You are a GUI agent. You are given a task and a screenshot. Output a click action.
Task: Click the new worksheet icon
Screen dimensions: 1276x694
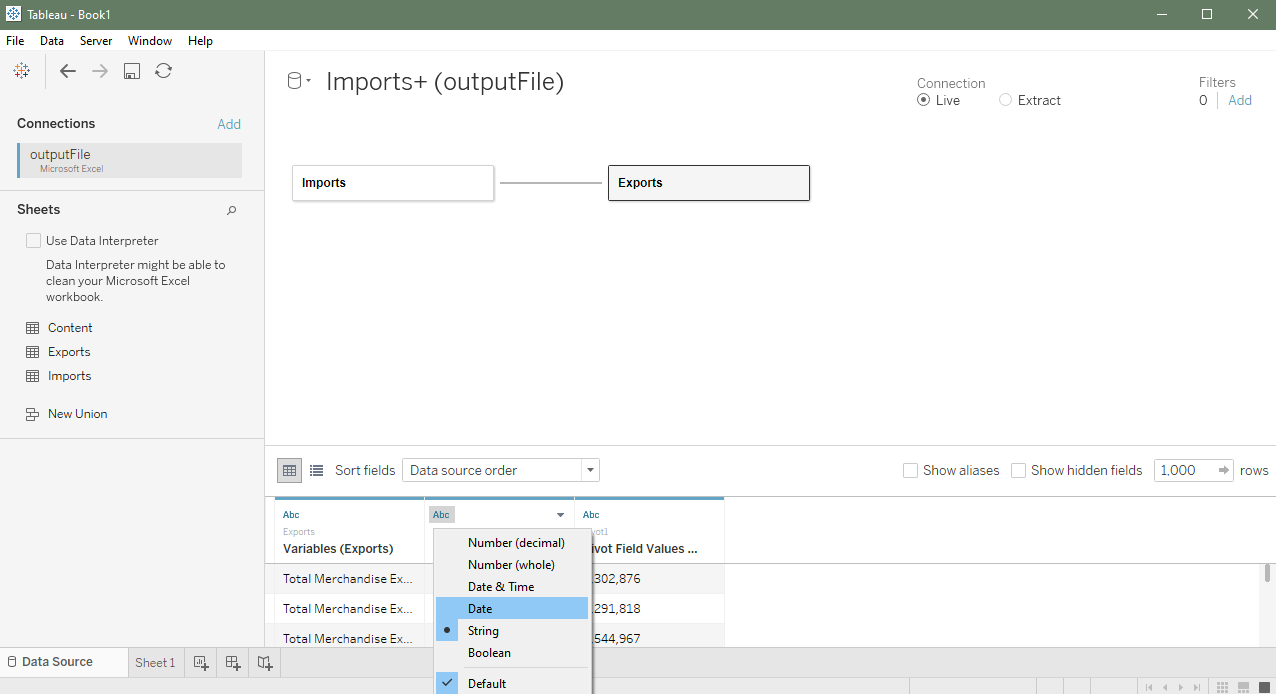coord(201,662)
